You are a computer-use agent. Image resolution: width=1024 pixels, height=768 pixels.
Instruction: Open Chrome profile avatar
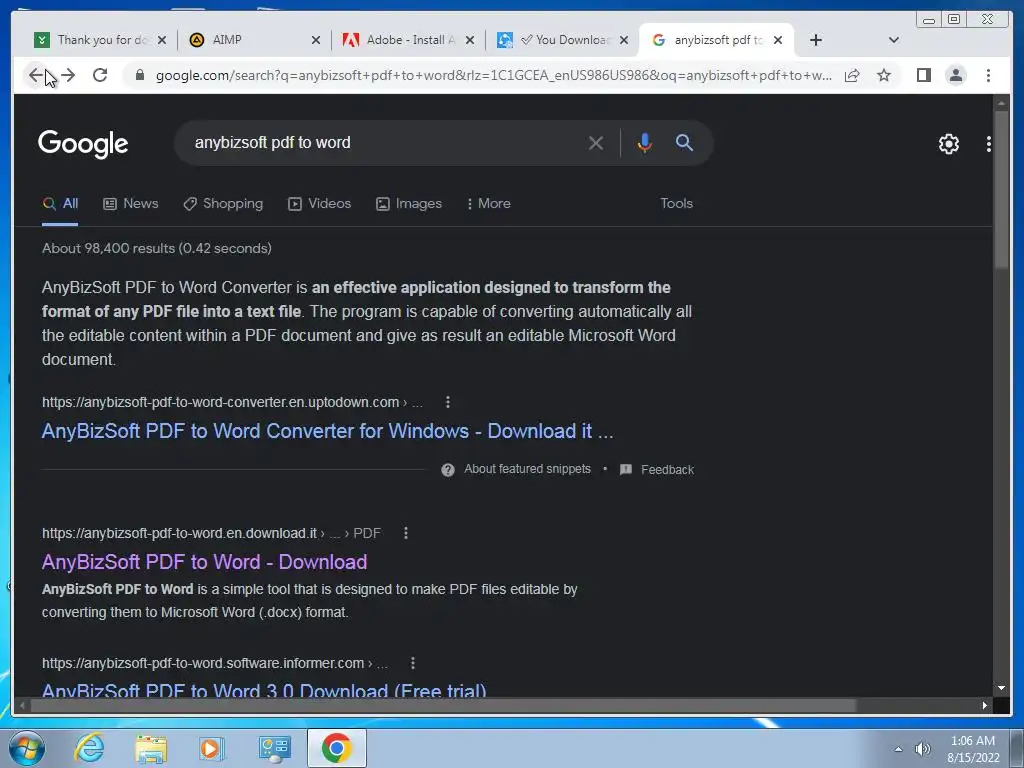pos(955,75)
